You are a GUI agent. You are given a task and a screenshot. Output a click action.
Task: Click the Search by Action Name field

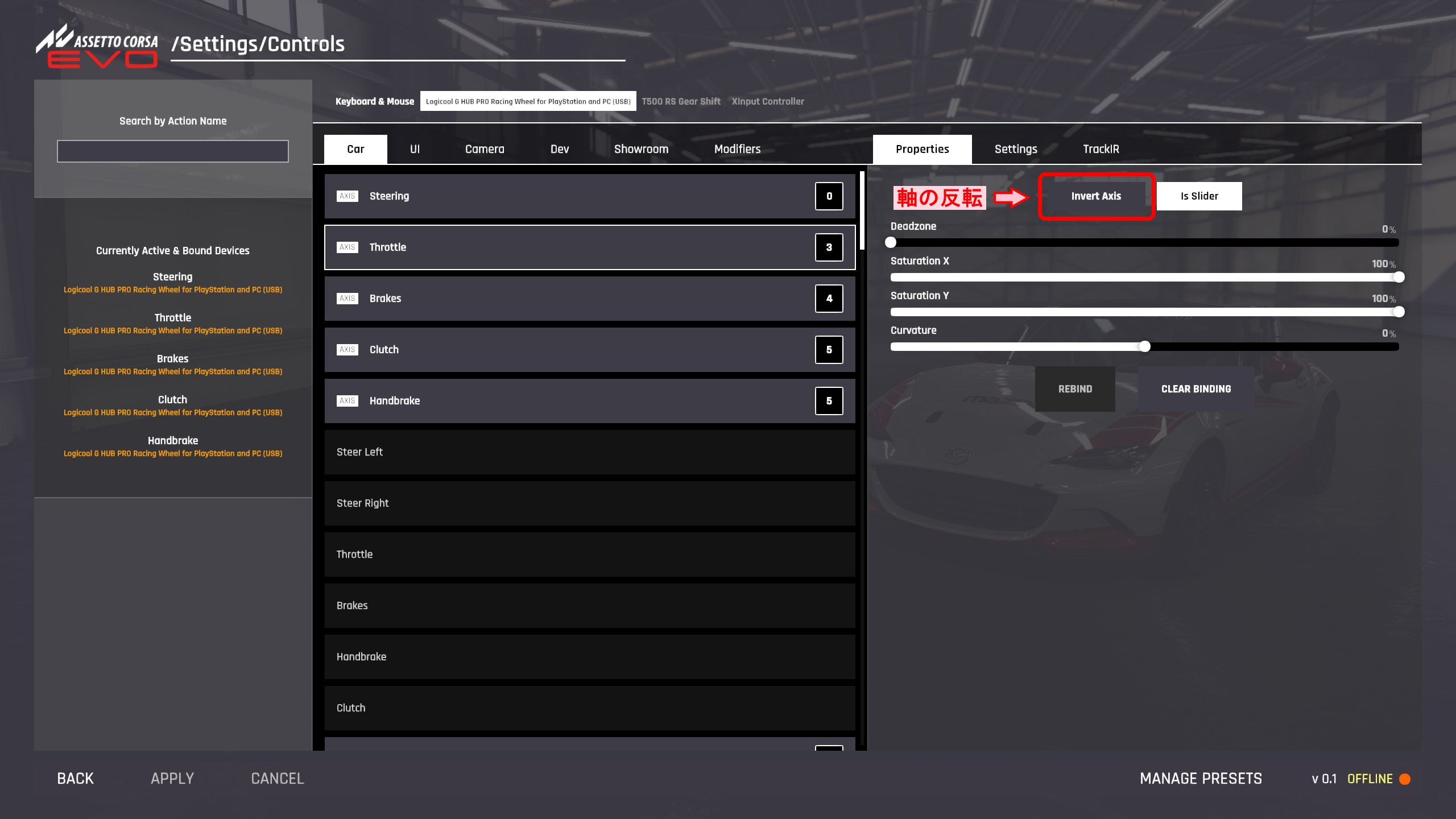point(172,151)
